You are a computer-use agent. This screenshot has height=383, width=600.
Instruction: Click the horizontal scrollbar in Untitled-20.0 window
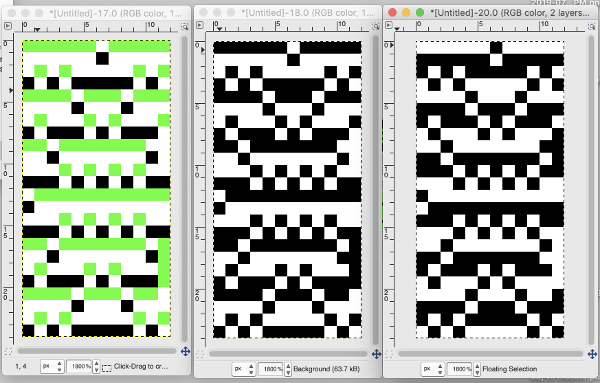tap(491, 354)
